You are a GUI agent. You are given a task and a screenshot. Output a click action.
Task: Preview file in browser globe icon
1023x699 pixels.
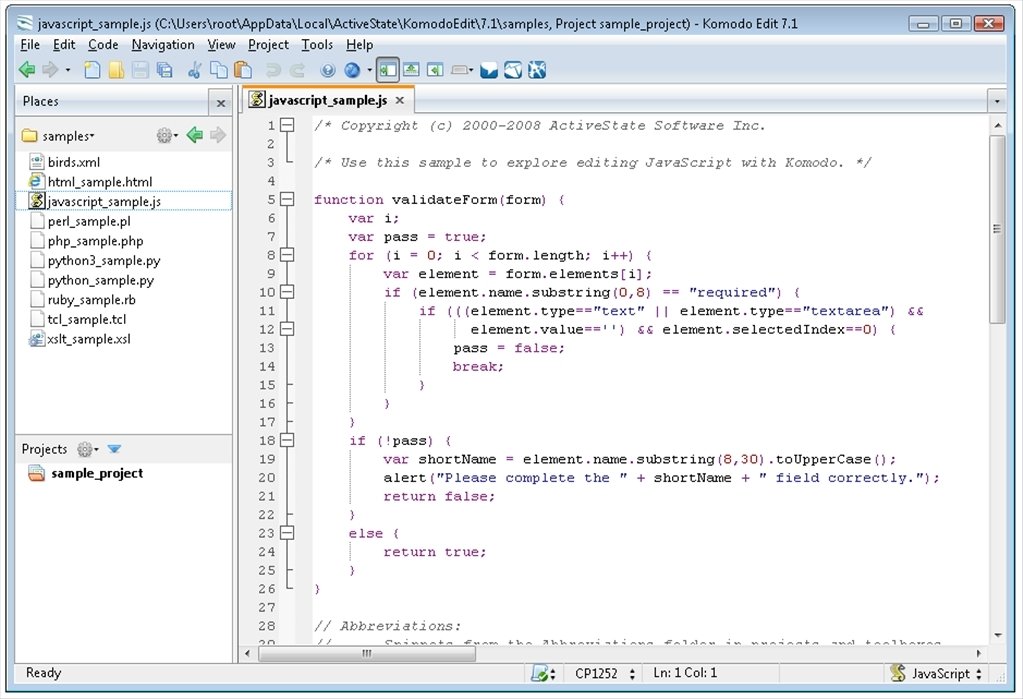pos(352,70)
